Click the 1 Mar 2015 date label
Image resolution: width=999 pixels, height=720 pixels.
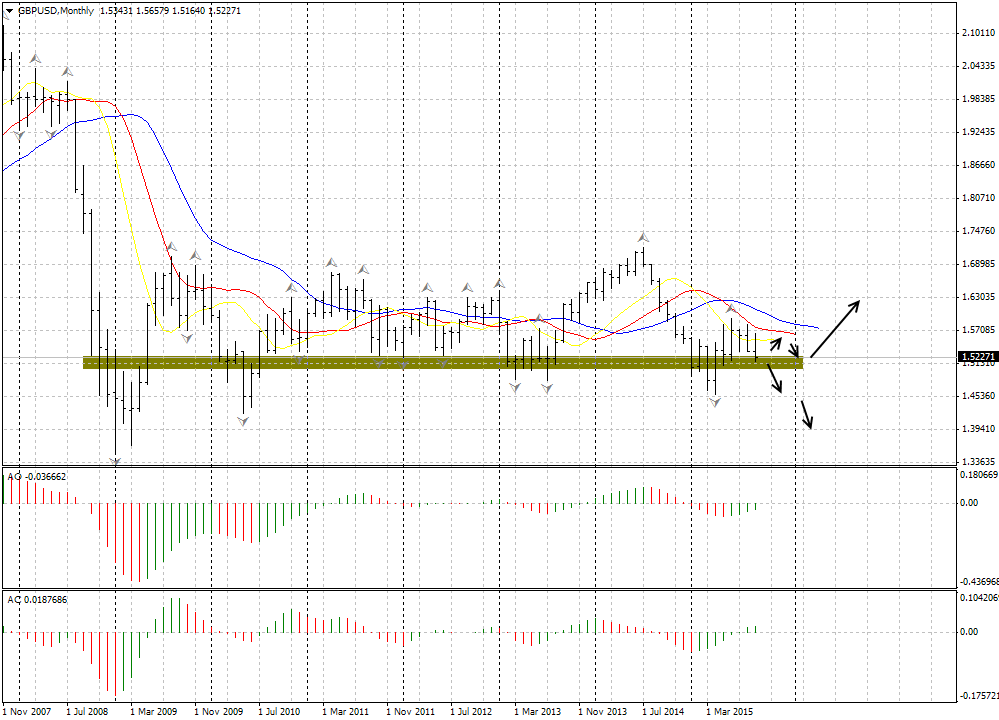pos(729,711)
